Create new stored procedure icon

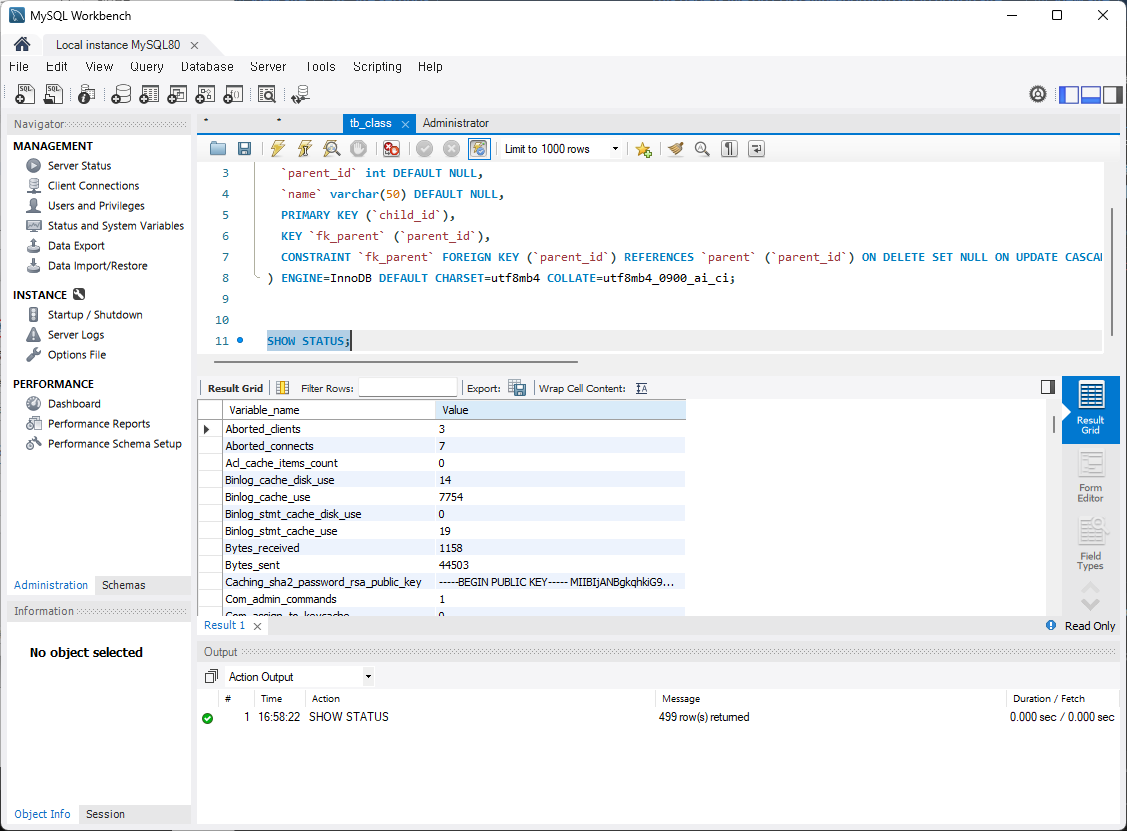point(205,94)
